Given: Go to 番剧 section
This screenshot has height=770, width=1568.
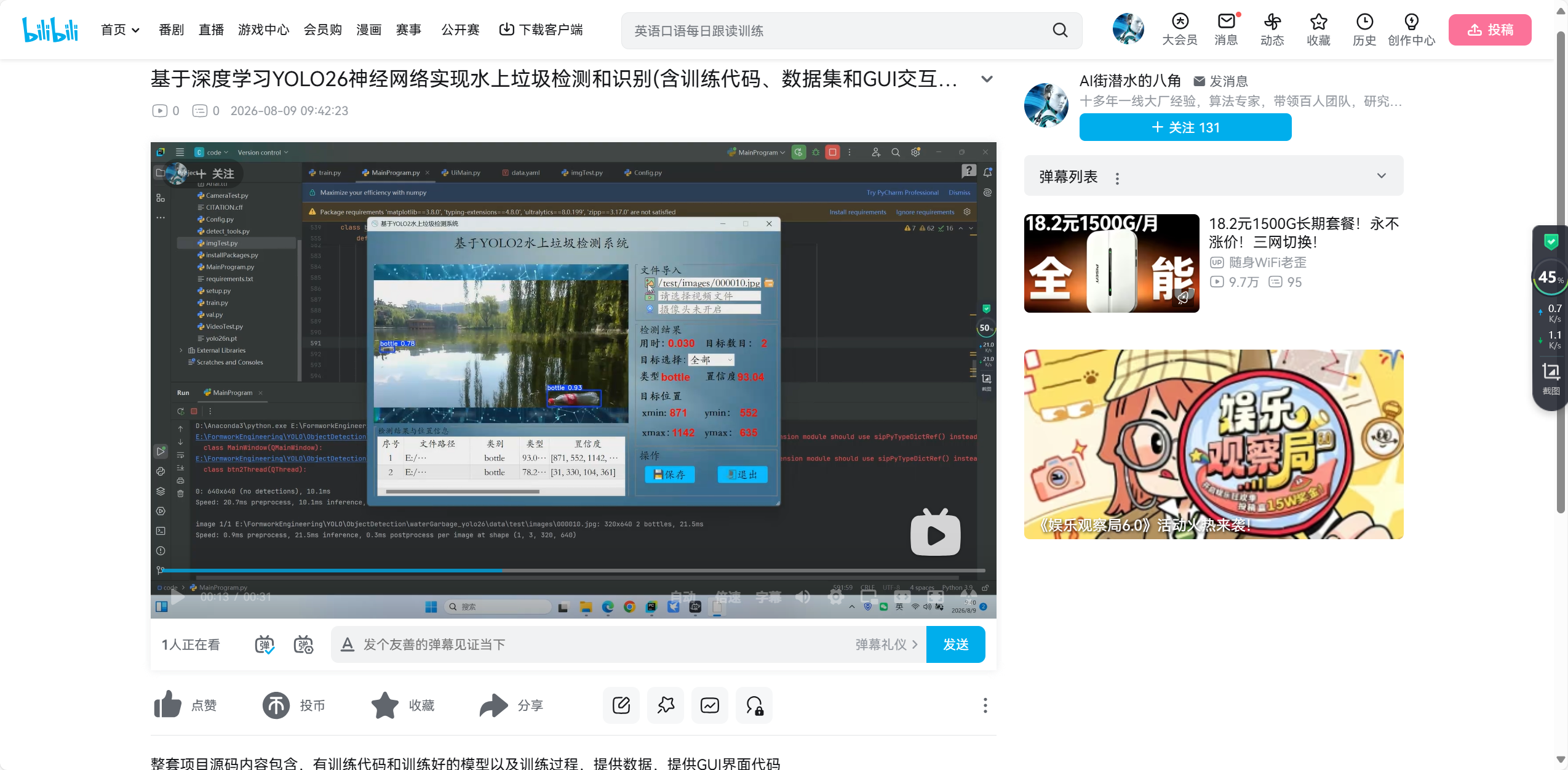Looking at the screenshot, I should coord(171,30).
